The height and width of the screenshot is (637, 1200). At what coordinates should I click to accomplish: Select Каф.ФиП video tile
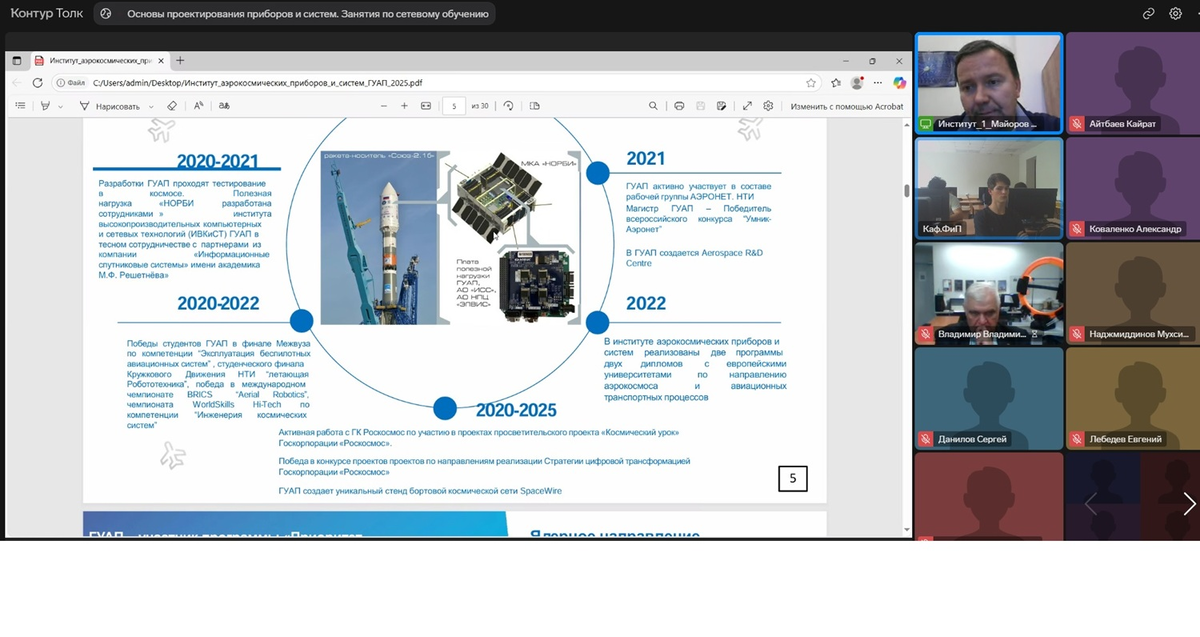coord(989,188)
